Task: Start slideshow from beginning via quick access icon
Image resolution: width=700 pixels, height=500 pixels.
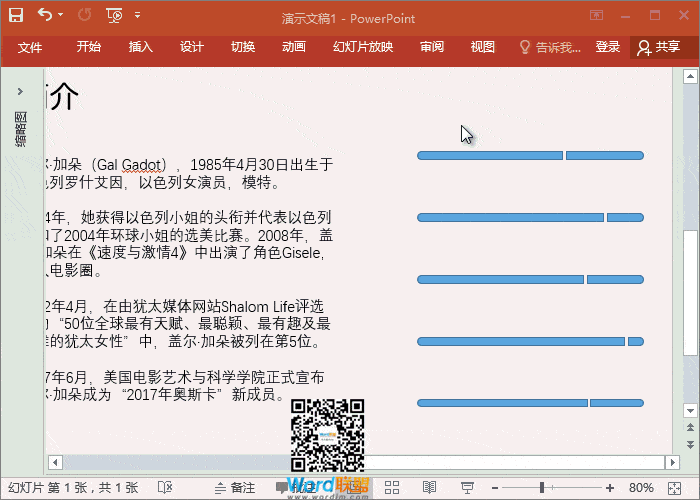Action: coord(114,15)
